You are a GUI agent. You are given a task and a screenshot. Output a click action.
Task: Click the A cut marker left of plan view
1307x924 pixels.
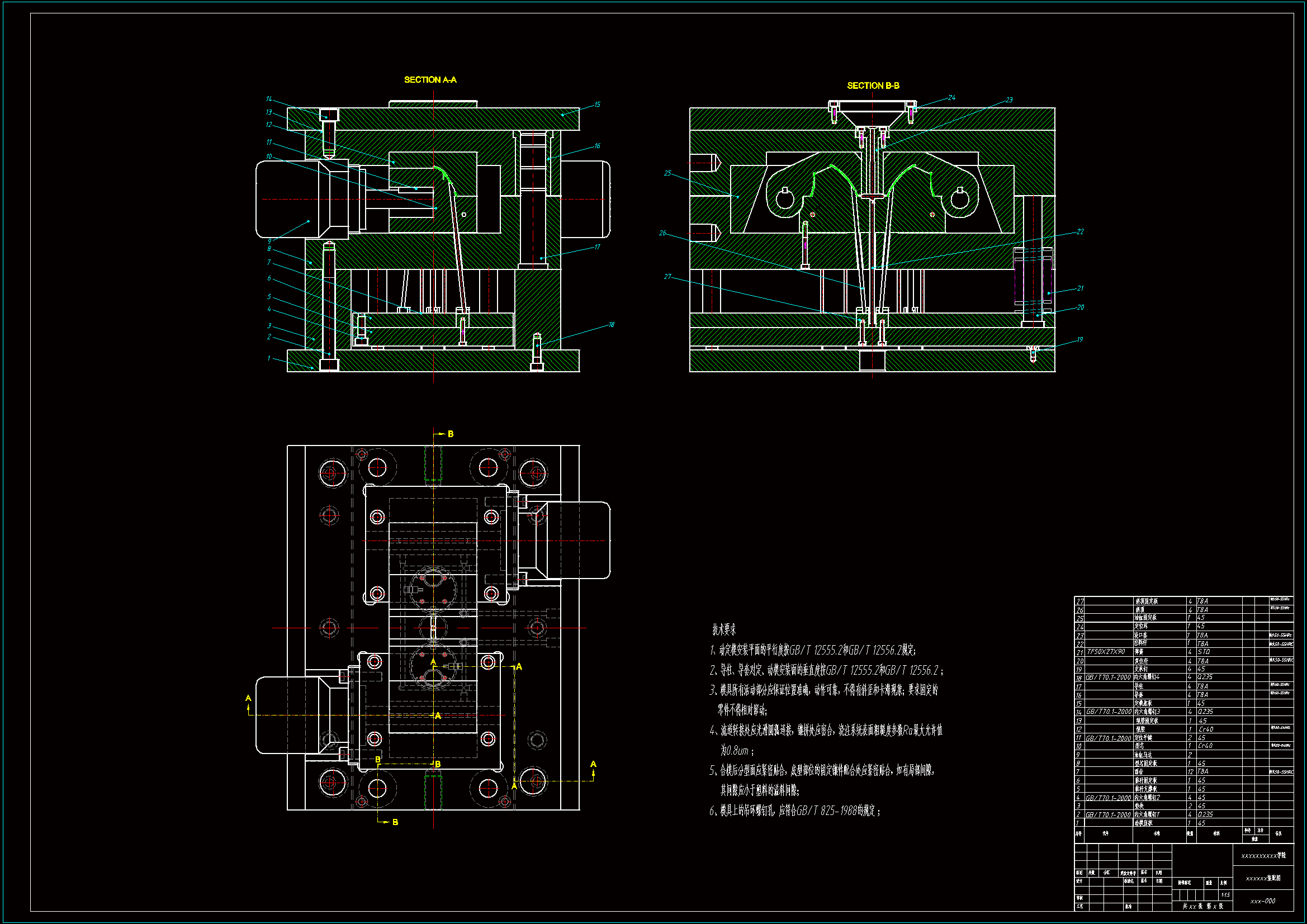point(248,698)
